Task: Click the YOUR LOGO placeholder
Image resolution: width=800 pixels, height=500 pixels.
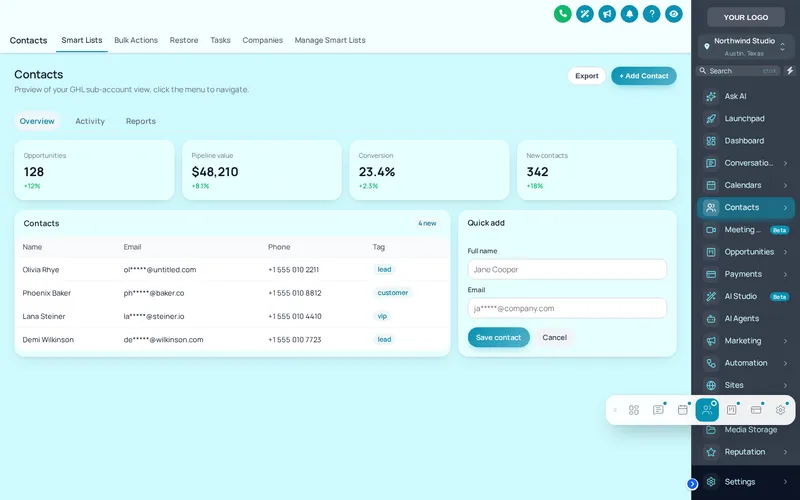Action: pyautogui.click(x=746, y=17)
